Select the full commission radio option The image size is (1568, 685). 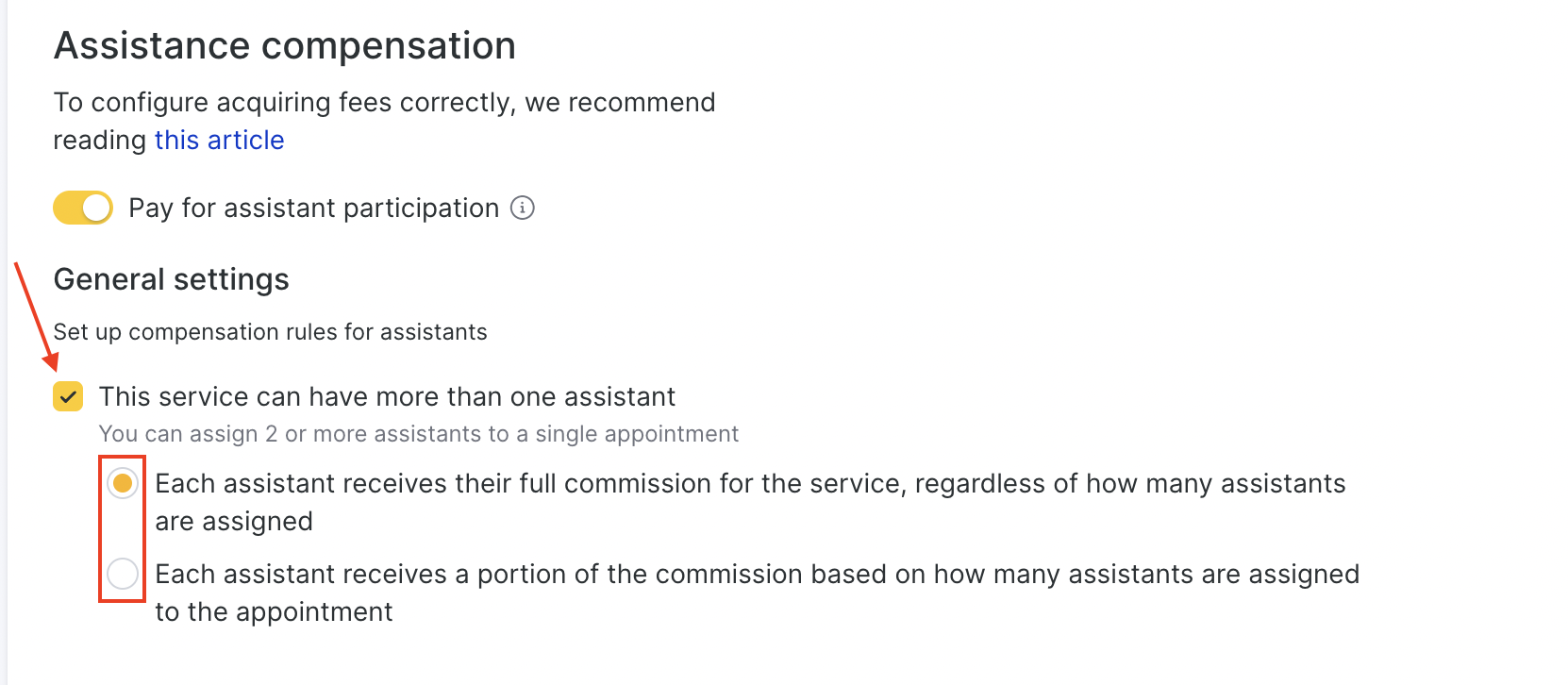123,483
